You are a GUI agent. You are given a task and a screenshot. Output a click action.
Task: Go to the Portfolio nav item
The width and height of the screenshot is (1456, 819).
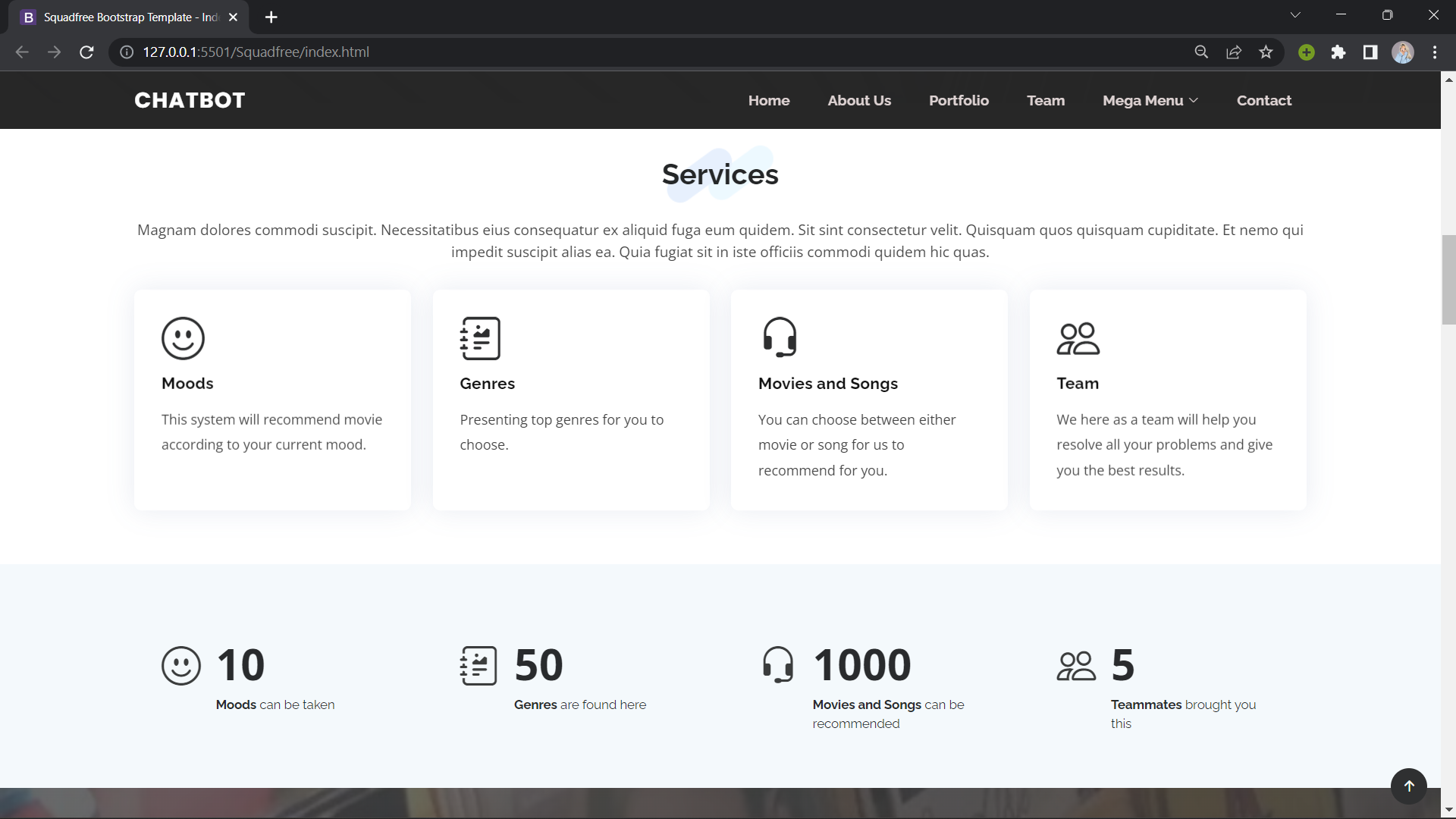tap(959, 101)
